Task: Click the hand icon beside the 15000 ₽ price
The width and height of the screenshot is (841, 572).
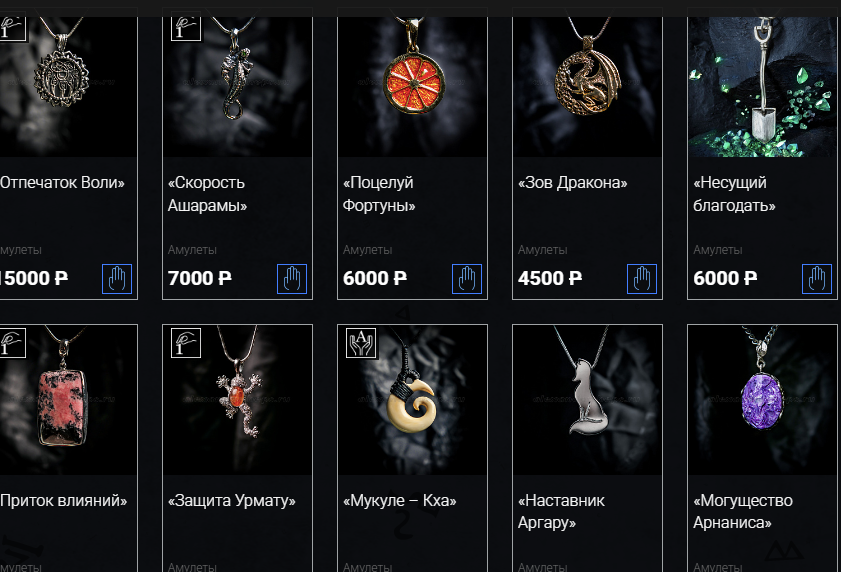Action: click(x=117, y=279)
